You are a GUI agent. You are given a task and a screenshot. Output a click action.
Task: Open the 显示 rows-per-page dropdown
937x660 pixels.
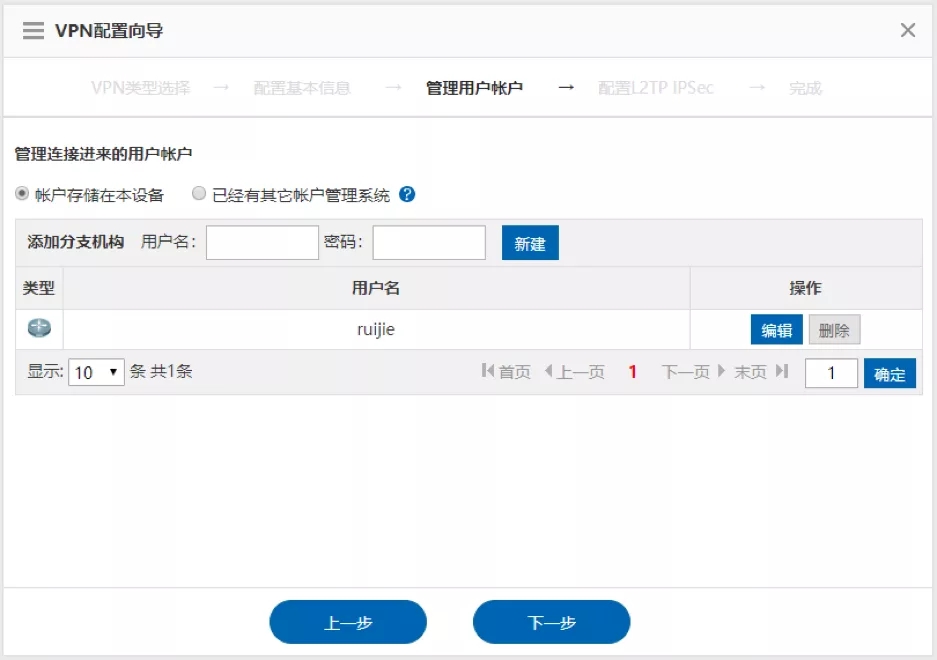96,372
